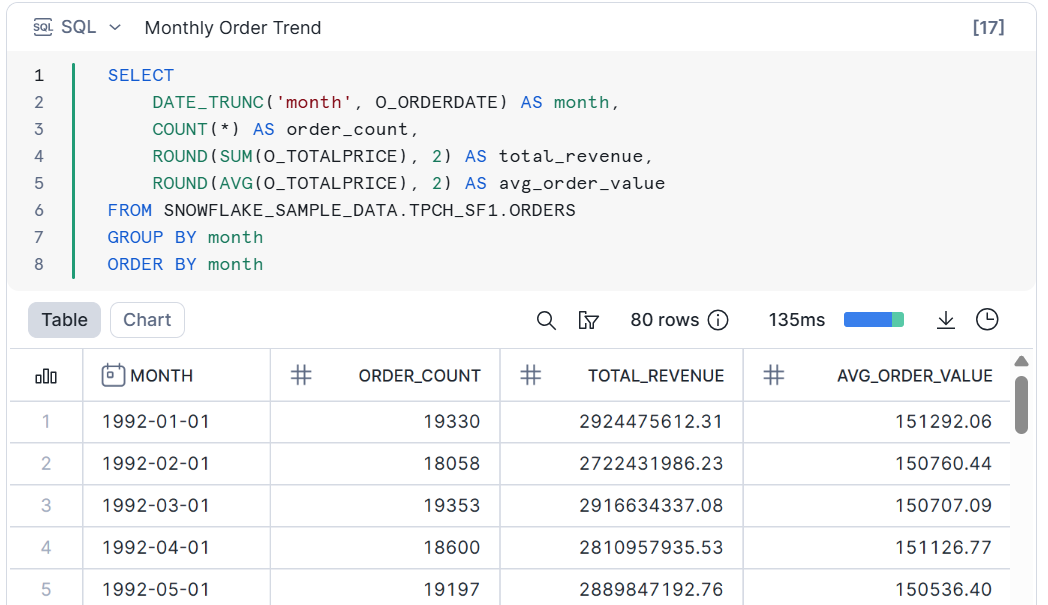This screenshot has width=1048, height=605.
Task: Switch to the Chart view tab
Action: (x=147, y=320)
